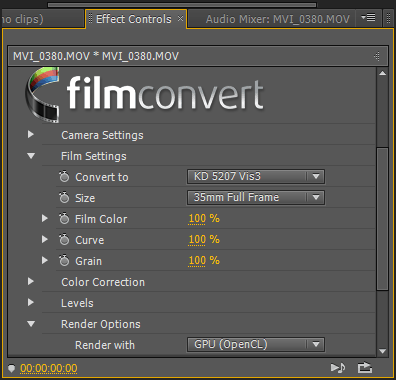Open the panel flyout menu
Viewport: 396px width, 380px height.
(x=368, y=17)
